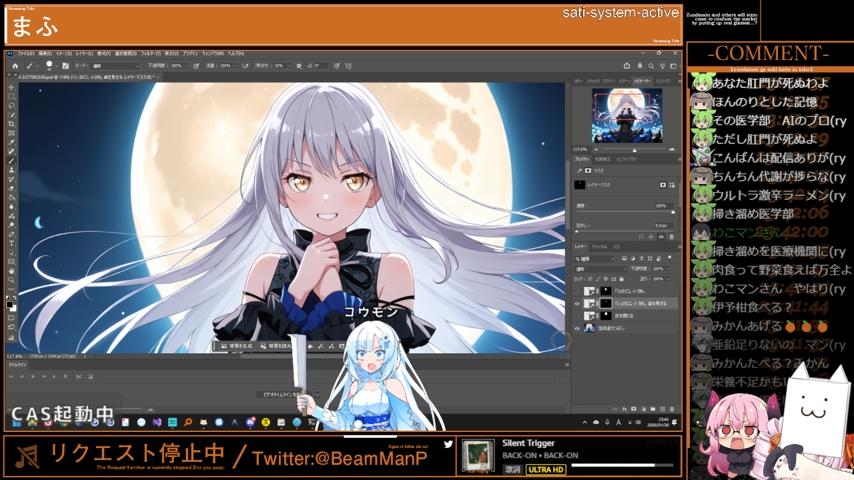This screenshot has height=480, width=854.
Task: Click the IME 'A' indicator in system tray
Action: coord(619,422)
